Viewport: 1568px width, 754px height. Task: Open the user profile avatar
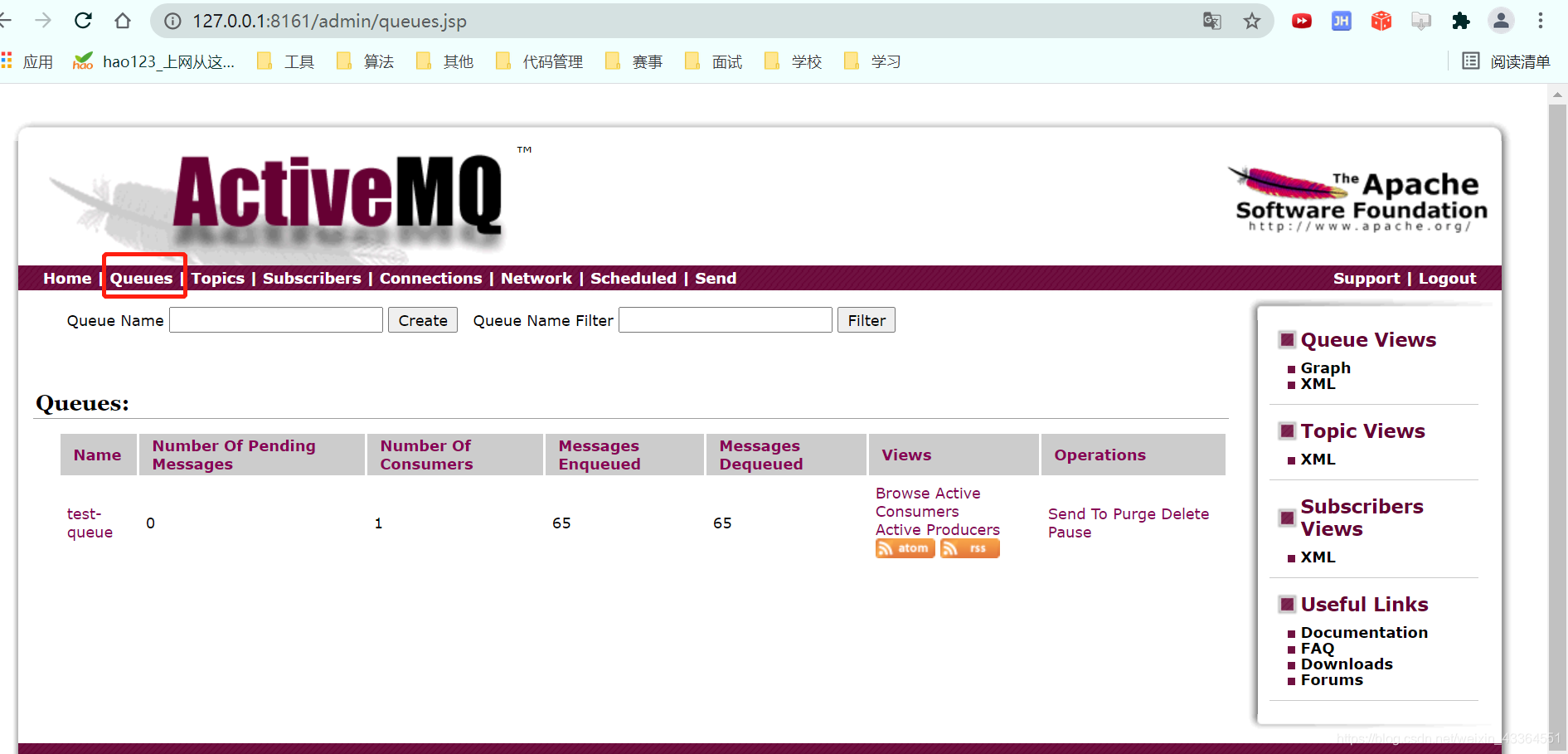(1501, 21)
